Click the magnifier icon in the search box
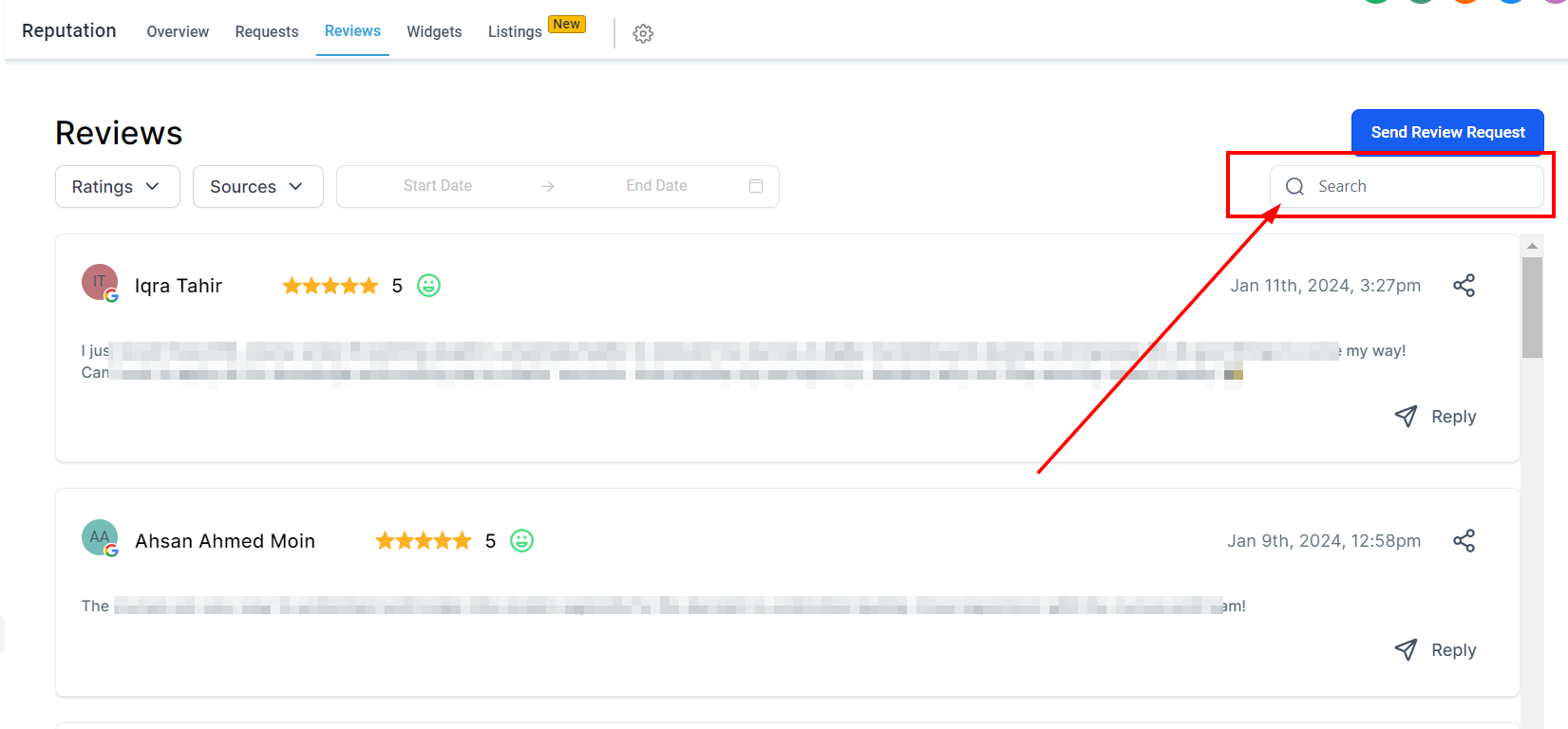Image resolution: width=1568 pixels, height=729 pixels. coord(1294,187)
